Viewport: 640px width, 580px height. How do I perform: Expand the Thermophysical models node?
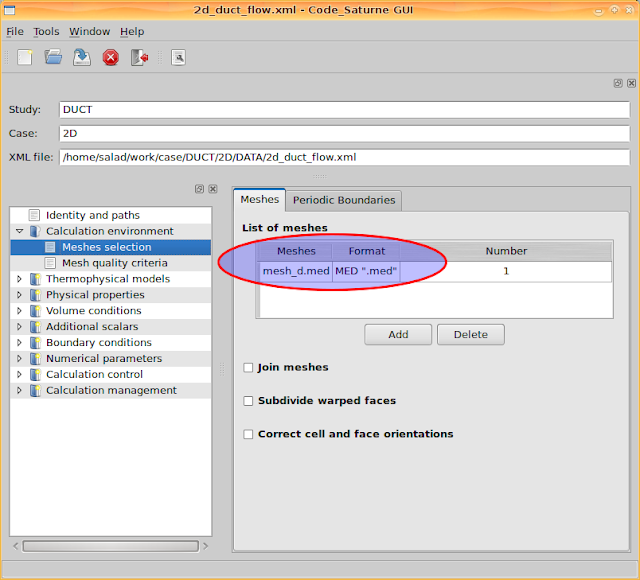pos(19,279)
